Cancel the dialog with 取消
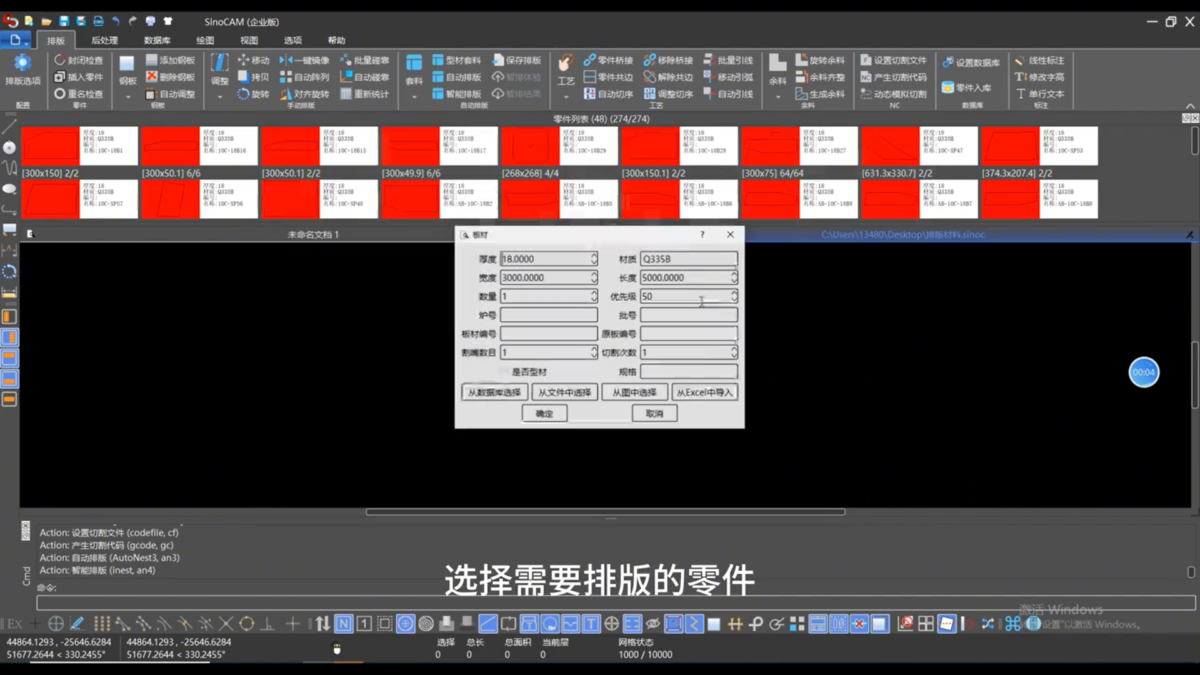The height and width of the screenshot is (675, 1200). click(654, 413)
